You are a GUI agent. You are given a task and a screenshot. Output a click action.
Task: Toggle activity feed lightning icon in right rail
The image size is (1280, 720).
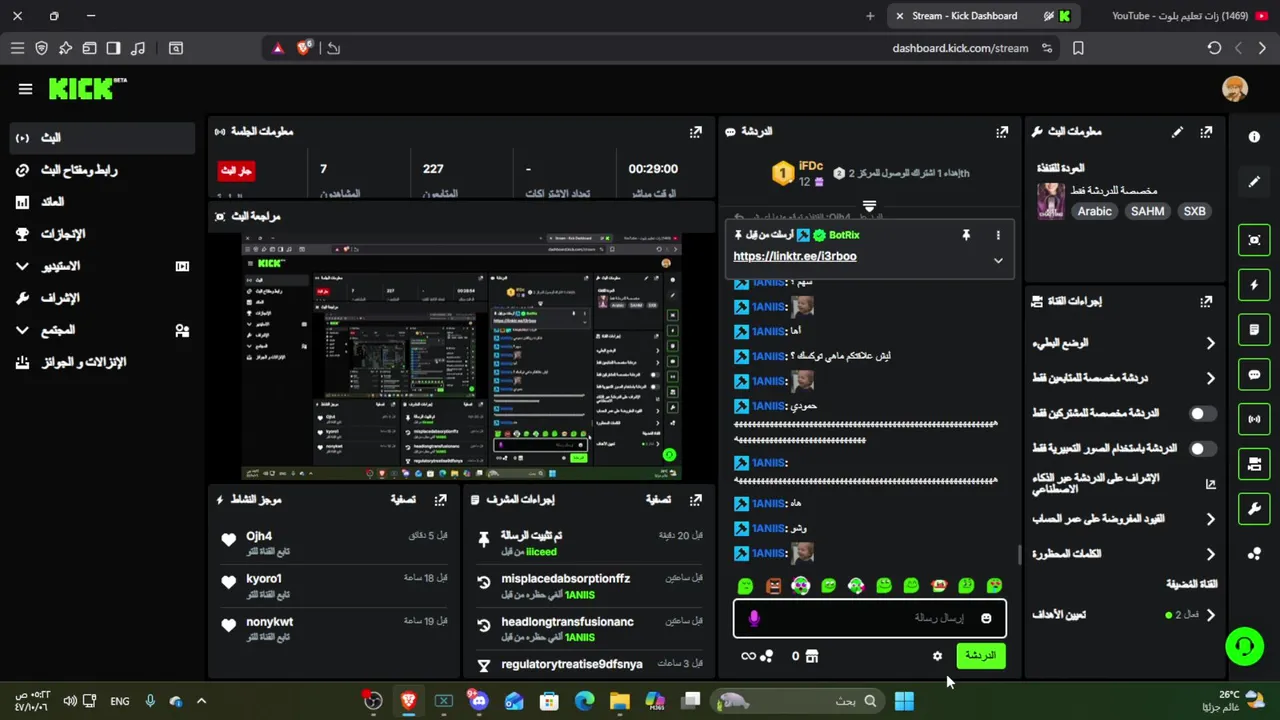click(x=1254, y=285)
